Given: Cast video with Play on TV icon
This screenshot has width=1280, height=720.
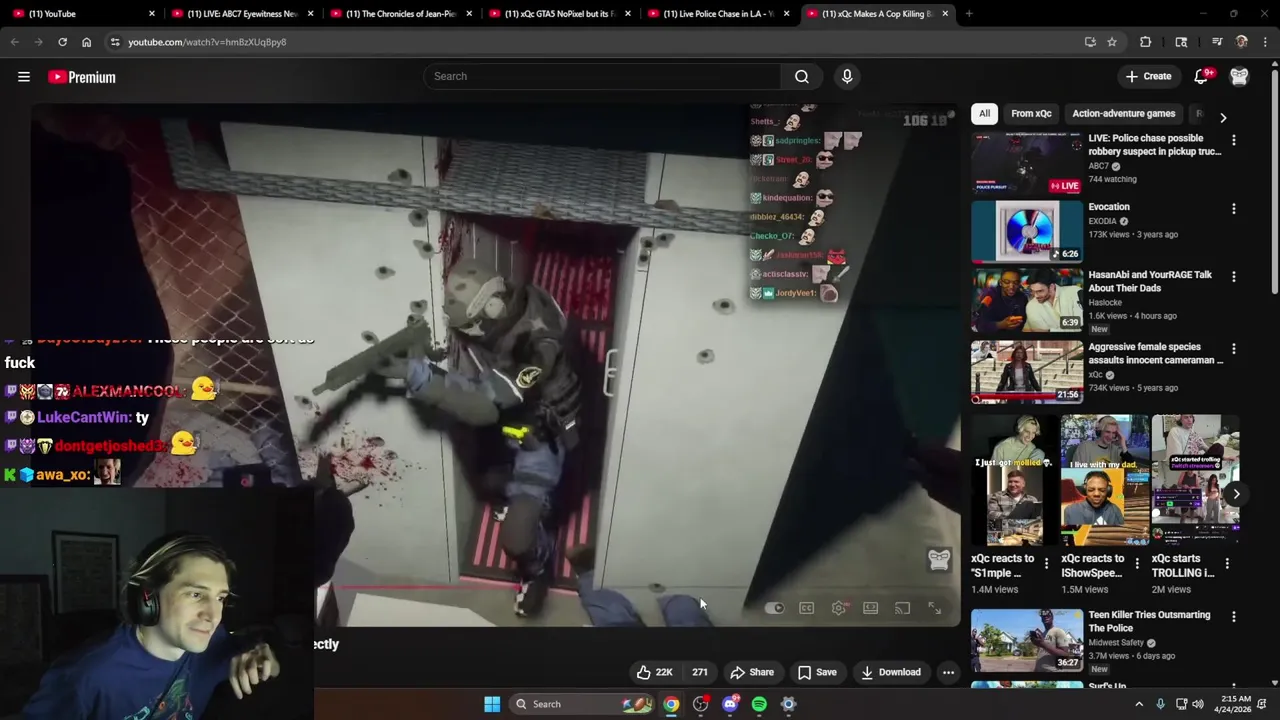Looking at the screenshot, I should (x=903, y=608).
